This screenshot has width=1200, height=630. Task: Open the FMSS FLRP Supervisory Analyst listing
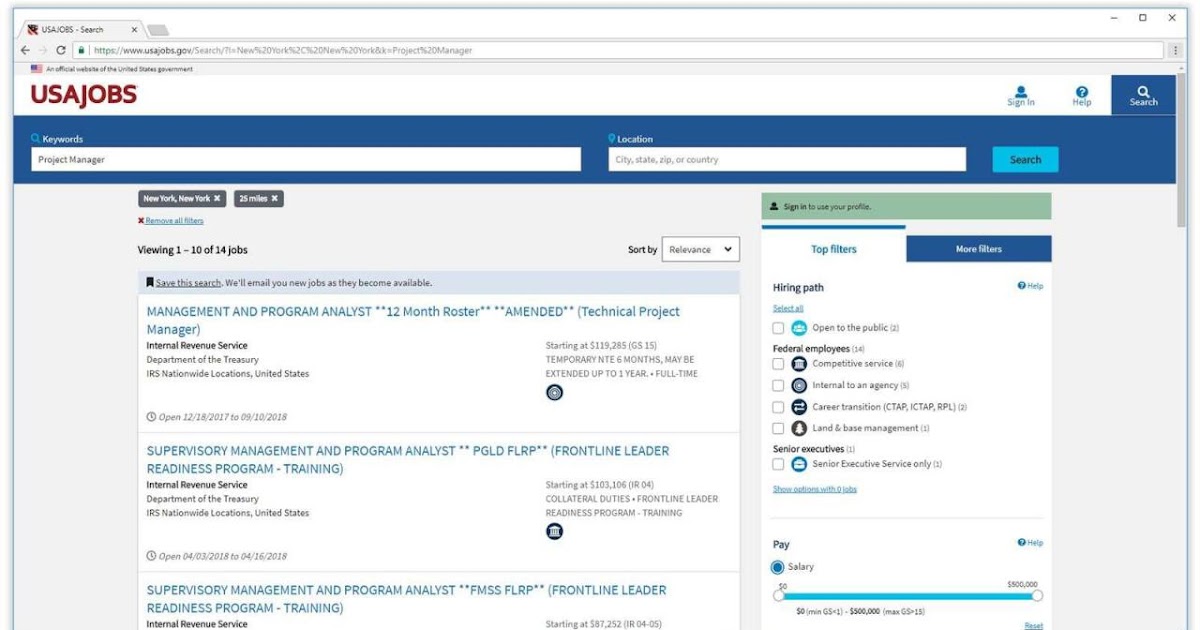(x=406, y=599)
